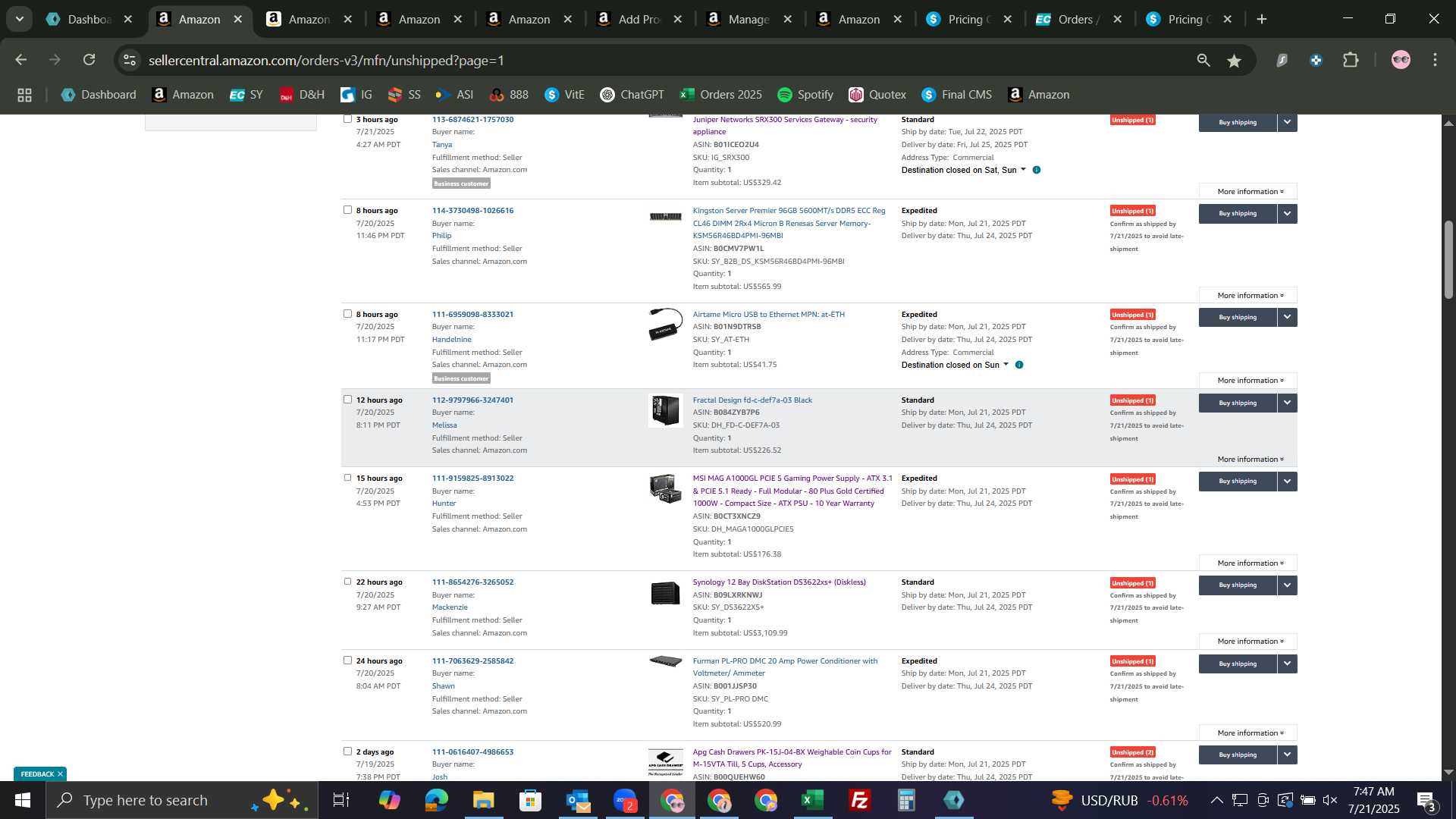
Task: Open order link 111-8654276-3265052
Action: coord(472,582)
